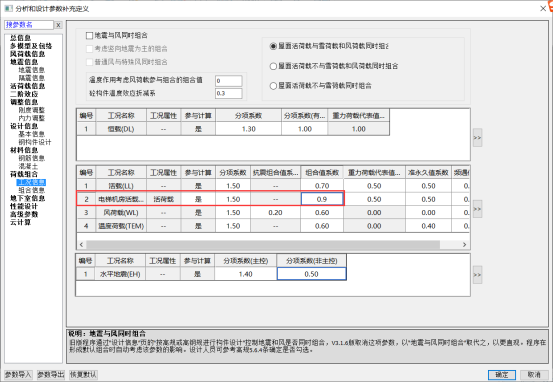Open 总信息 in the parameter tree
Viewport: 554px width, 383px height.
click(x=20, y=38)
